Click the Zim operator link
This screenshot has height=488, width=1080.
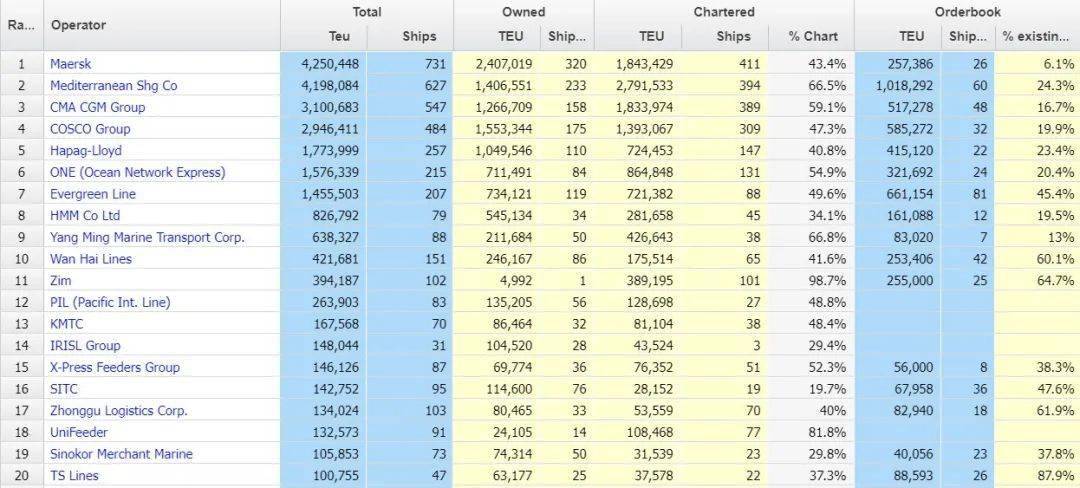click(61, 280)
